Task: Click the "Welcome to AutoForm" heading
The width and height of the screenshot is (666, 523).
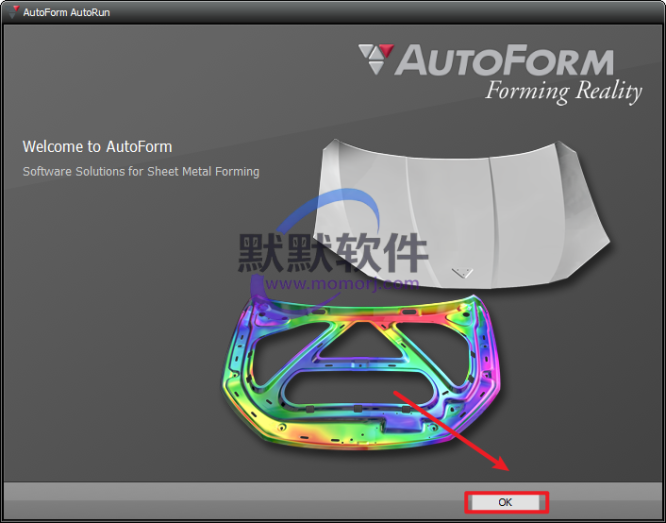Action: point(97,147)
